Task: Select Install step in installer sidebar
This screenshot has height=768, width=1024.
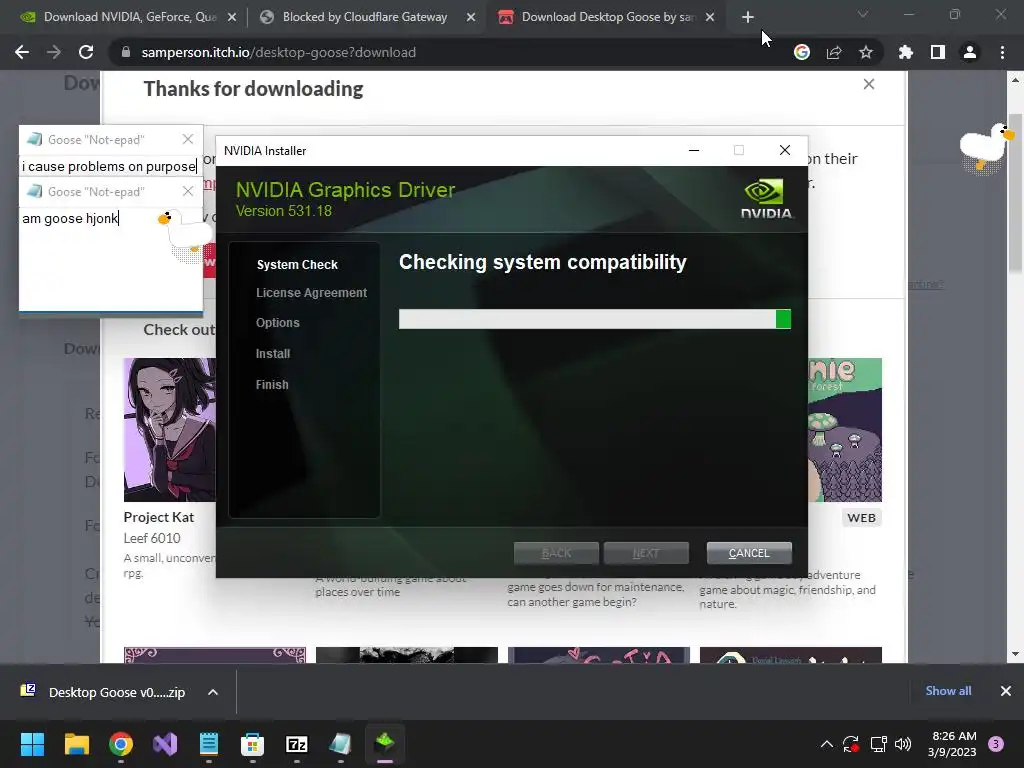Action: coord(273,353)
